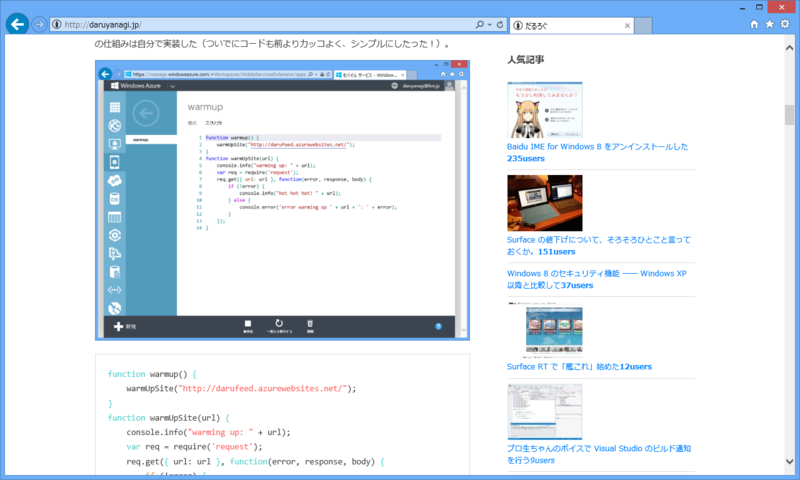Viewport: 800px width, 480px height.
Task: Open the Windows Azure portal screenshot image
Action: 282,200
